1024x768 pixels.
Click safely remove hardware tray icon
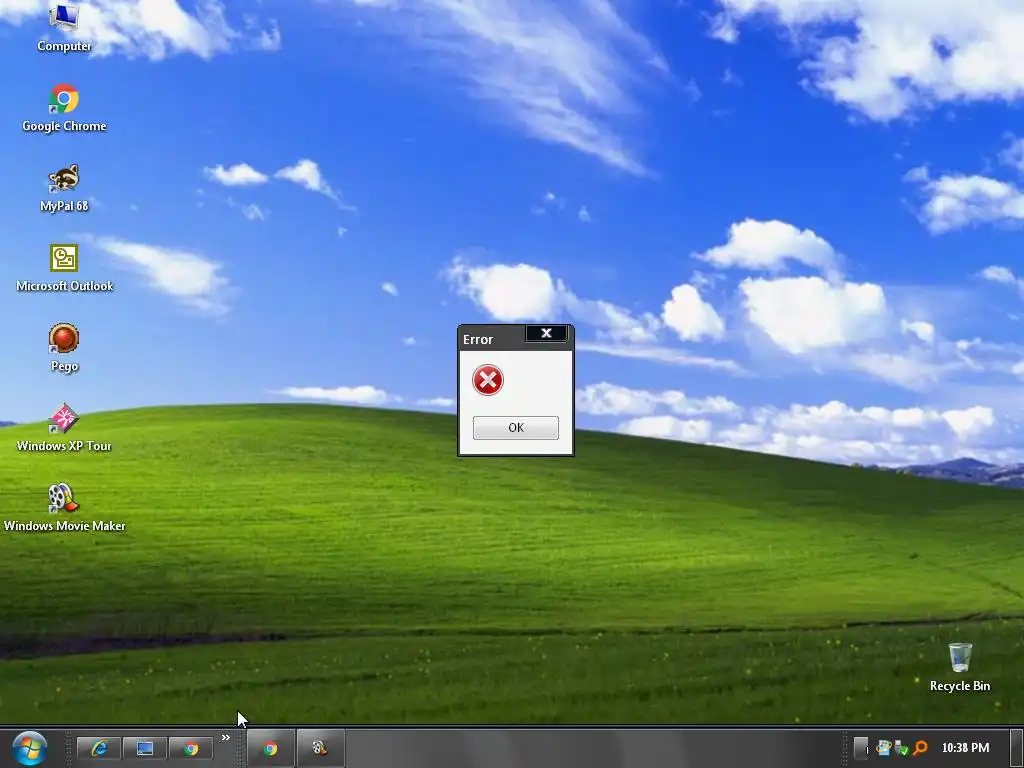[901, 748]
